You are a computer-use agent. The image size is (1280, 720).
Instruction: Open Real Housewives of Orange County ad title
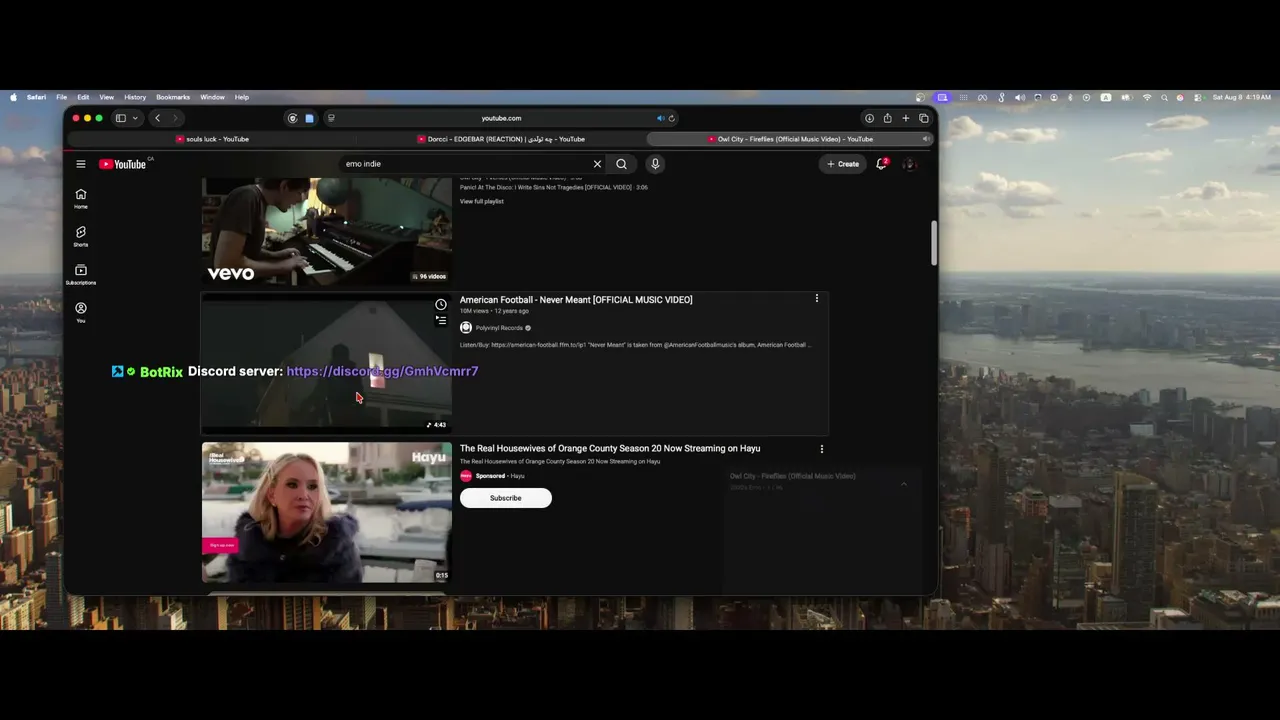(610, 449)
